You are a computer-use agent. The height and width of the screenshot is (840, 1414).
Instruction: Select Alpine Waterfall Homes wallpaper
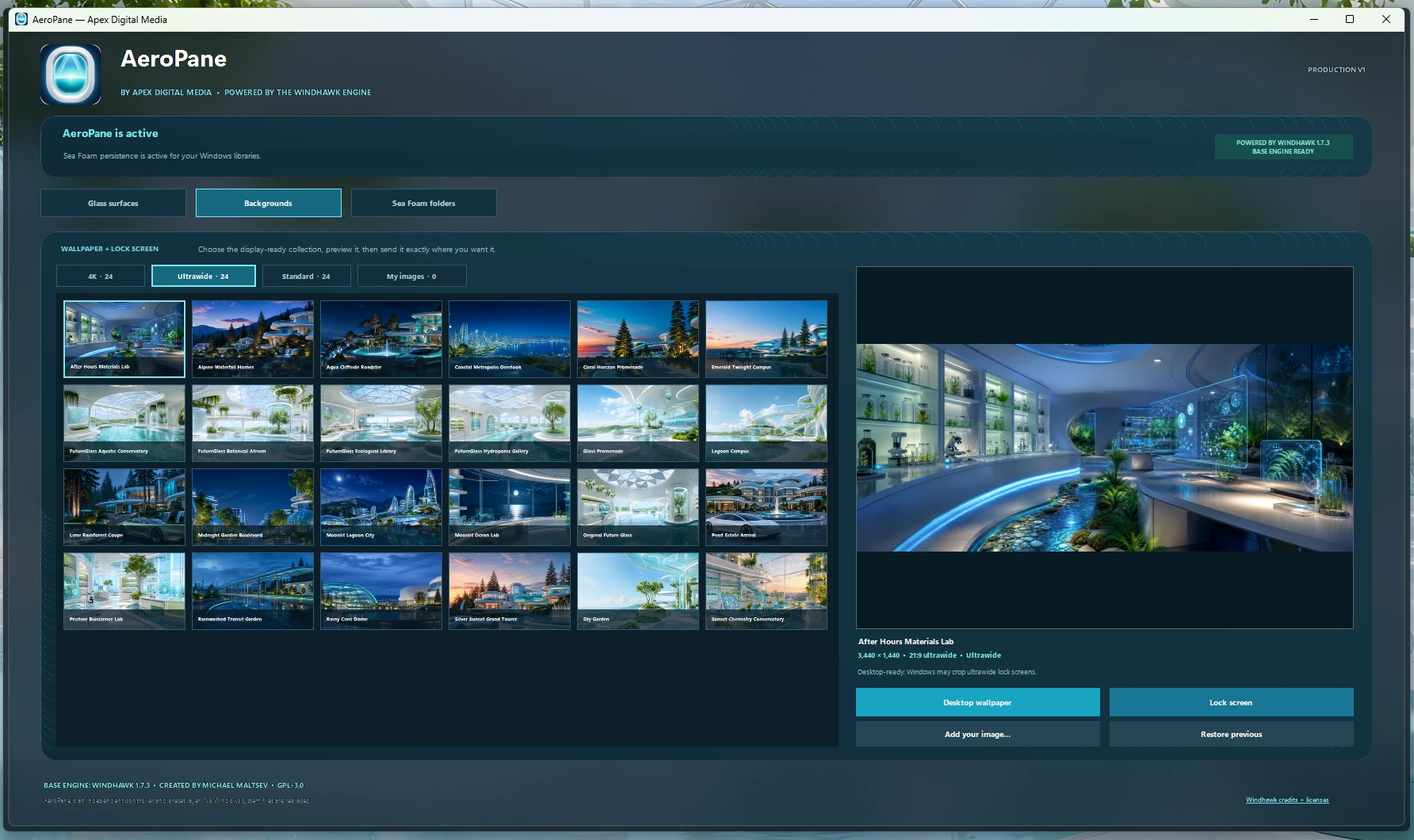tap(253, 338)
